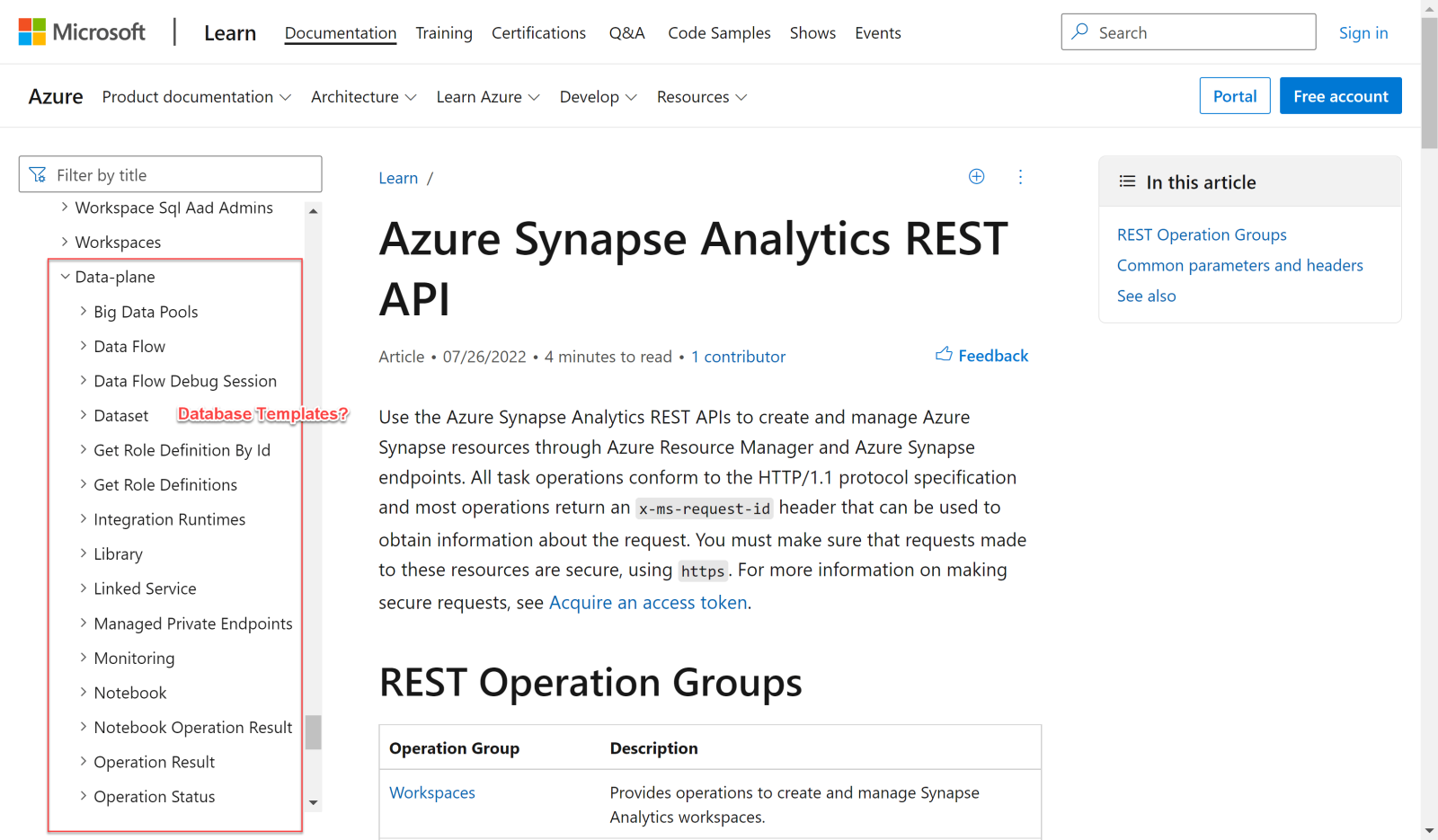This screenshot has width=1438, height=840.
Task: Open the Documentation tab
Action: pos(341,33)
